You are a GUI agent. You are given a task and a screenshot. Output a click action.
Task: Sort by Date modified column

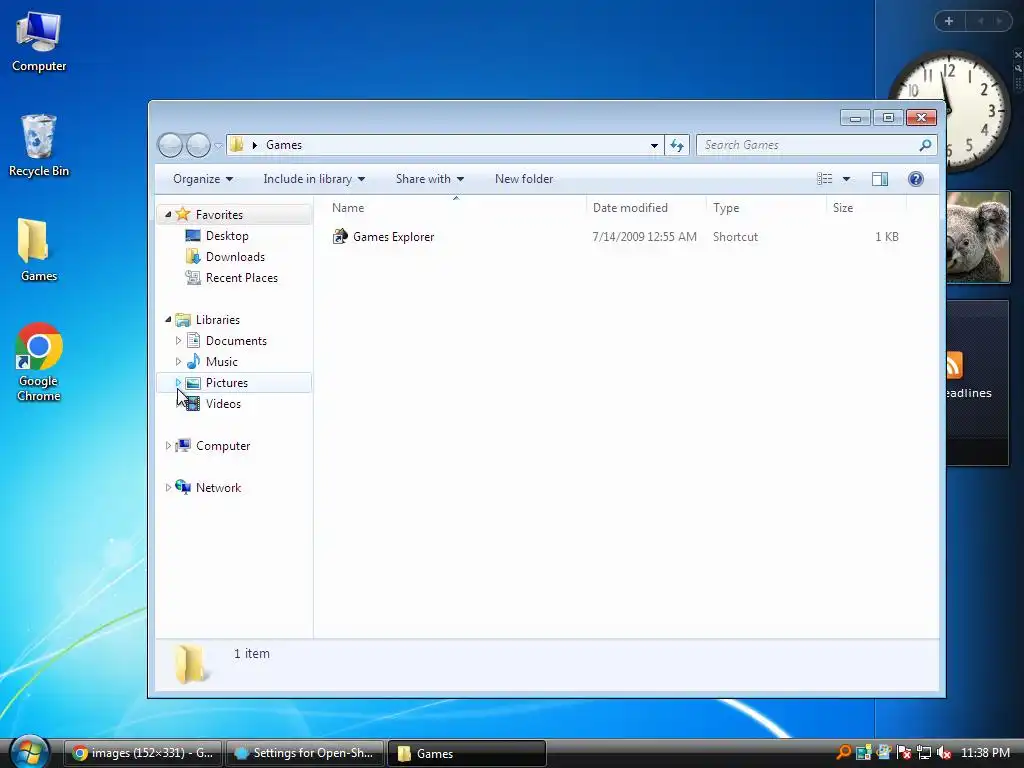tap(647, 208)
